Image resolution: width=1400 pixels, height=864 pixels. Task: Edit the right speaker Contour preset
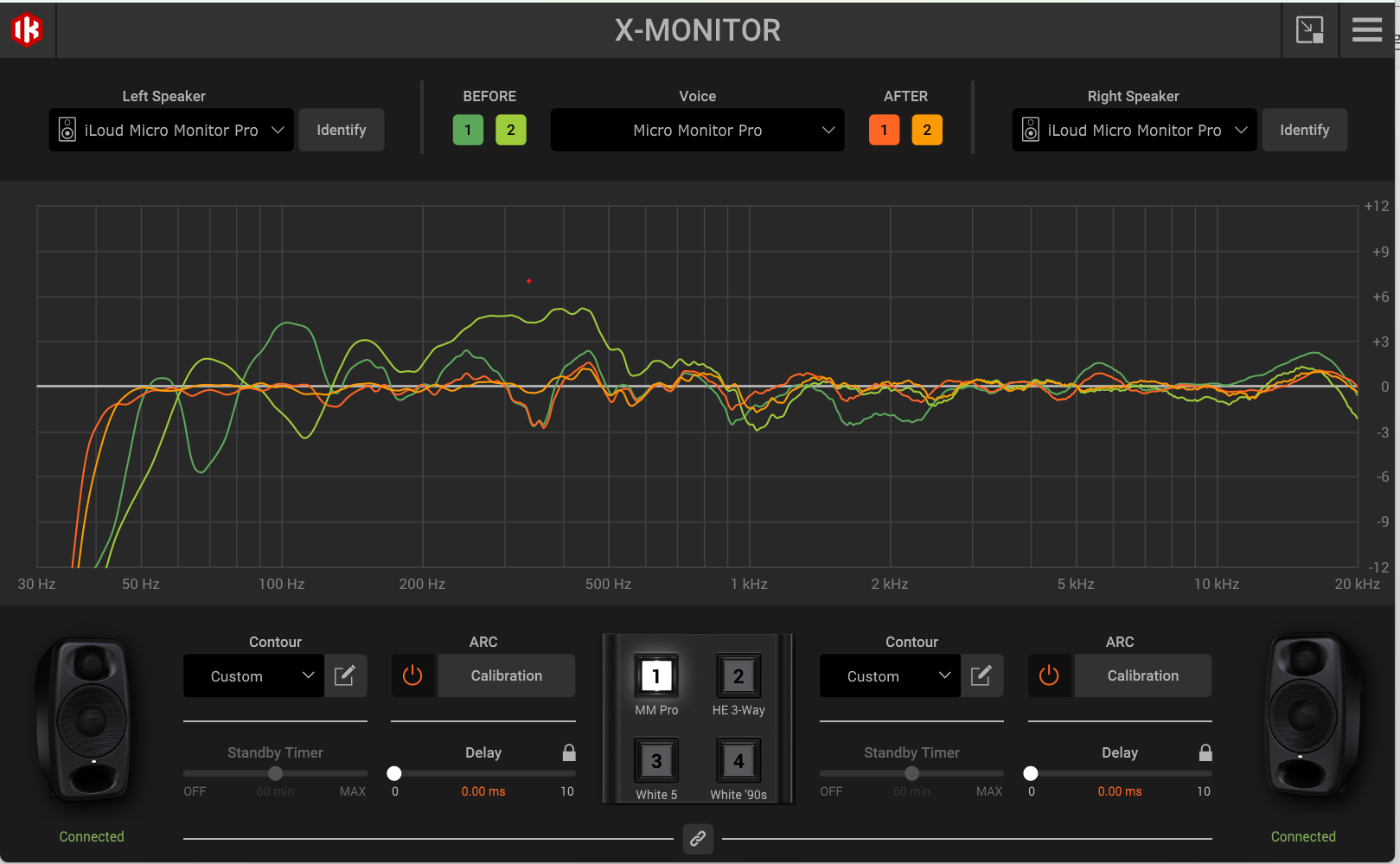coord(981,675)
